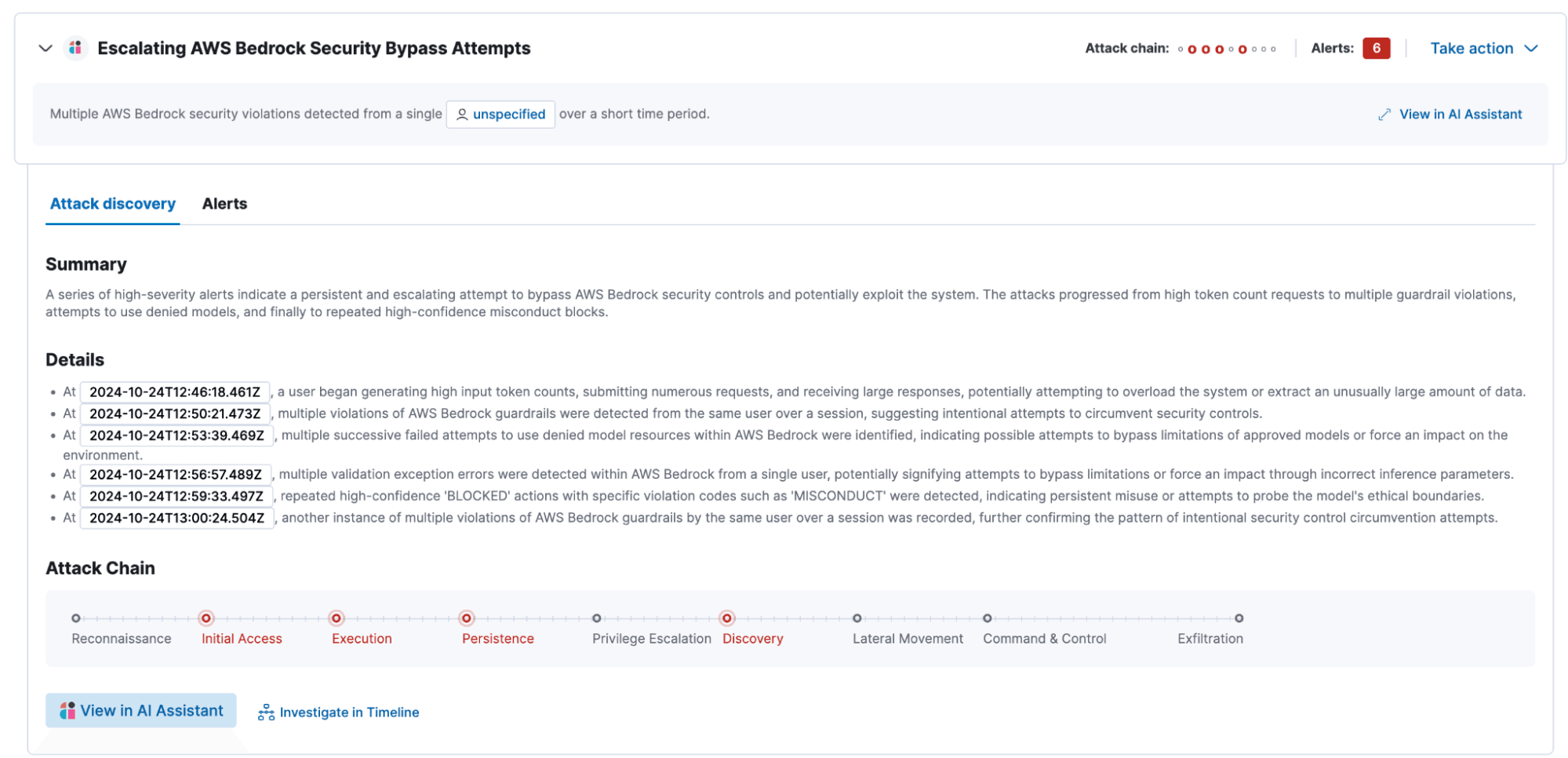
Task: Open View in AI Assistant link at top right
Action: (x=1460, y=115)
